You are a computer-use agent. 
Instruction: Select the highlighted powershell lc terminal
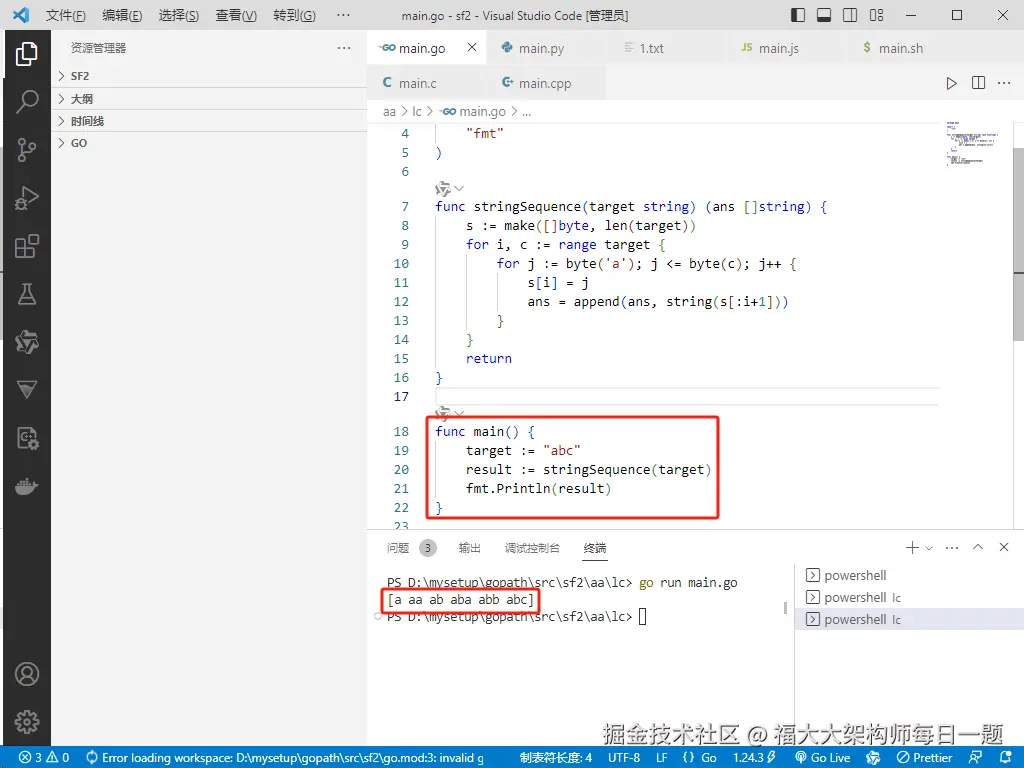(x=909, y=619)
